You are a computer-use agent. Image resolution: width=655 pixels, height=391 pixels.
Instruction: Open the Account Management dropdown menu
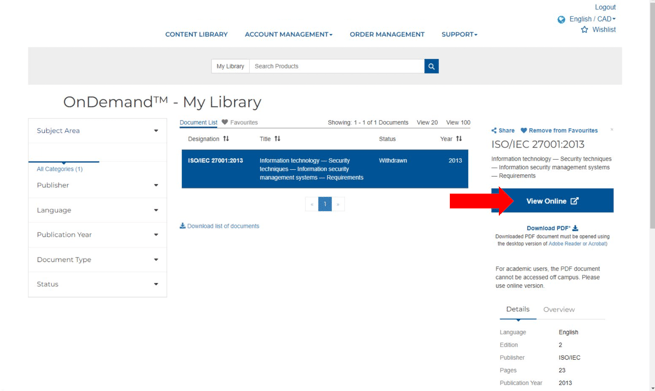[289, 34]
